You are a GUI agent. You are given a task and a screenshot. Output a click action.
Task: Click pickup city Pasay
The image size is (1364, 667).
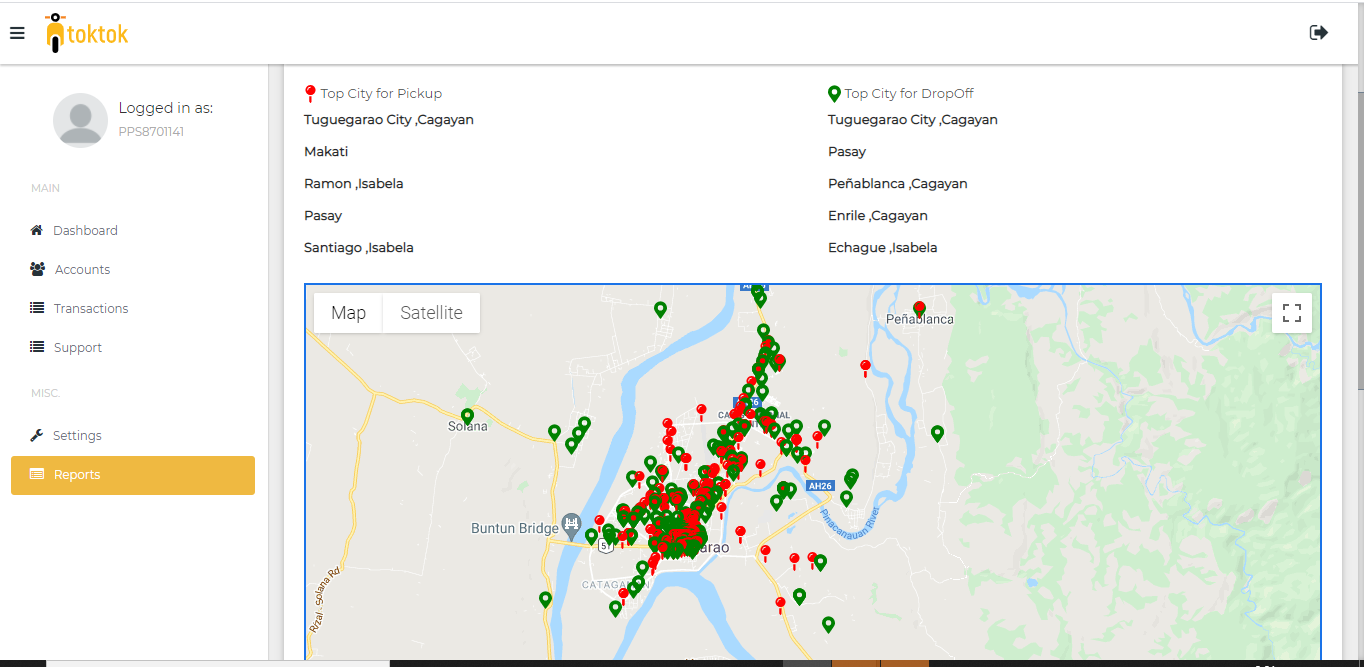(x=323, y=216)
